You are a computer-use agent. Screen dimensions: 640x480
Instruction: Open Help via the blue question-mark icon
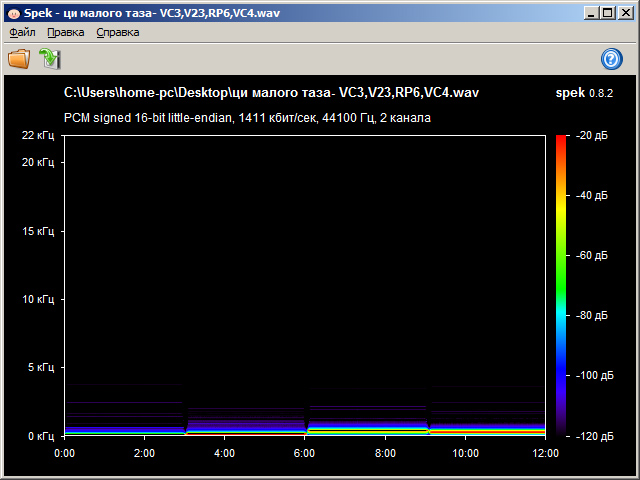pyautogui.click(x=612, y=59)
